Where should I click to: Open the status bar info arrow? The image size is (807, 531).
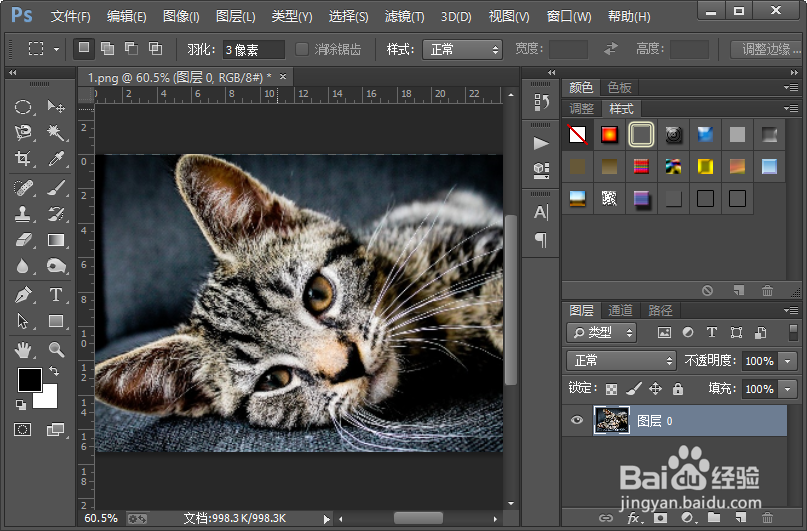point(326,519)
